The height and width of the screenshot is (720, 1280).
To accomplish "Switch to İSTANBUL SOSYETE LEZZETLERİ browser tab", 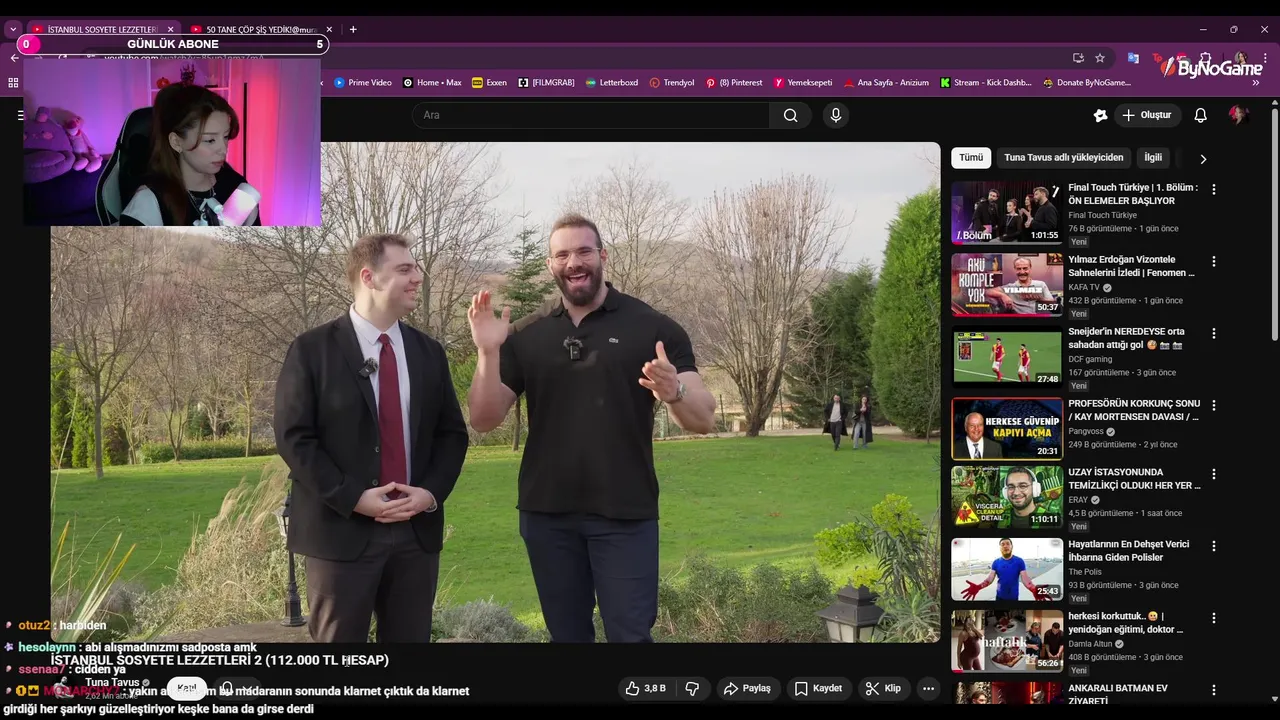I will click(100, 30).
